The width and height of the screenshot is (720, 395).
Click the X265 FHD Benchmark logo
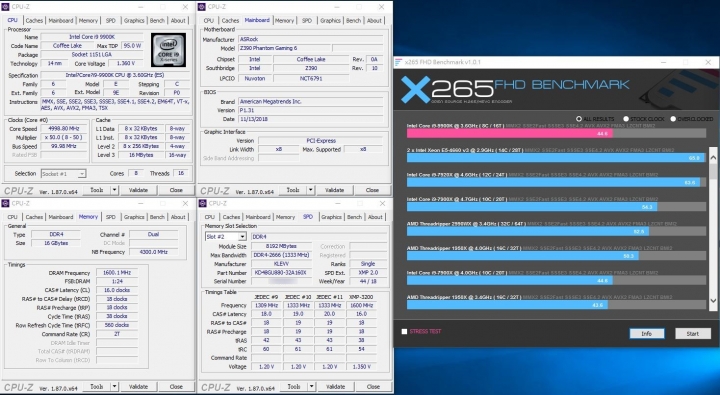515,89
